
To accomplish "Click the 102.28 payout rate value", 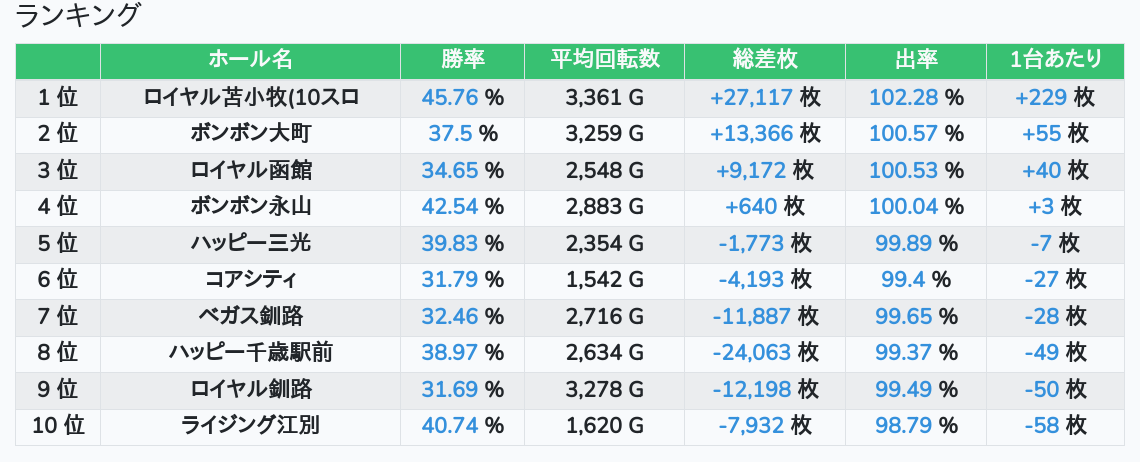I will [x=903, y=98].
